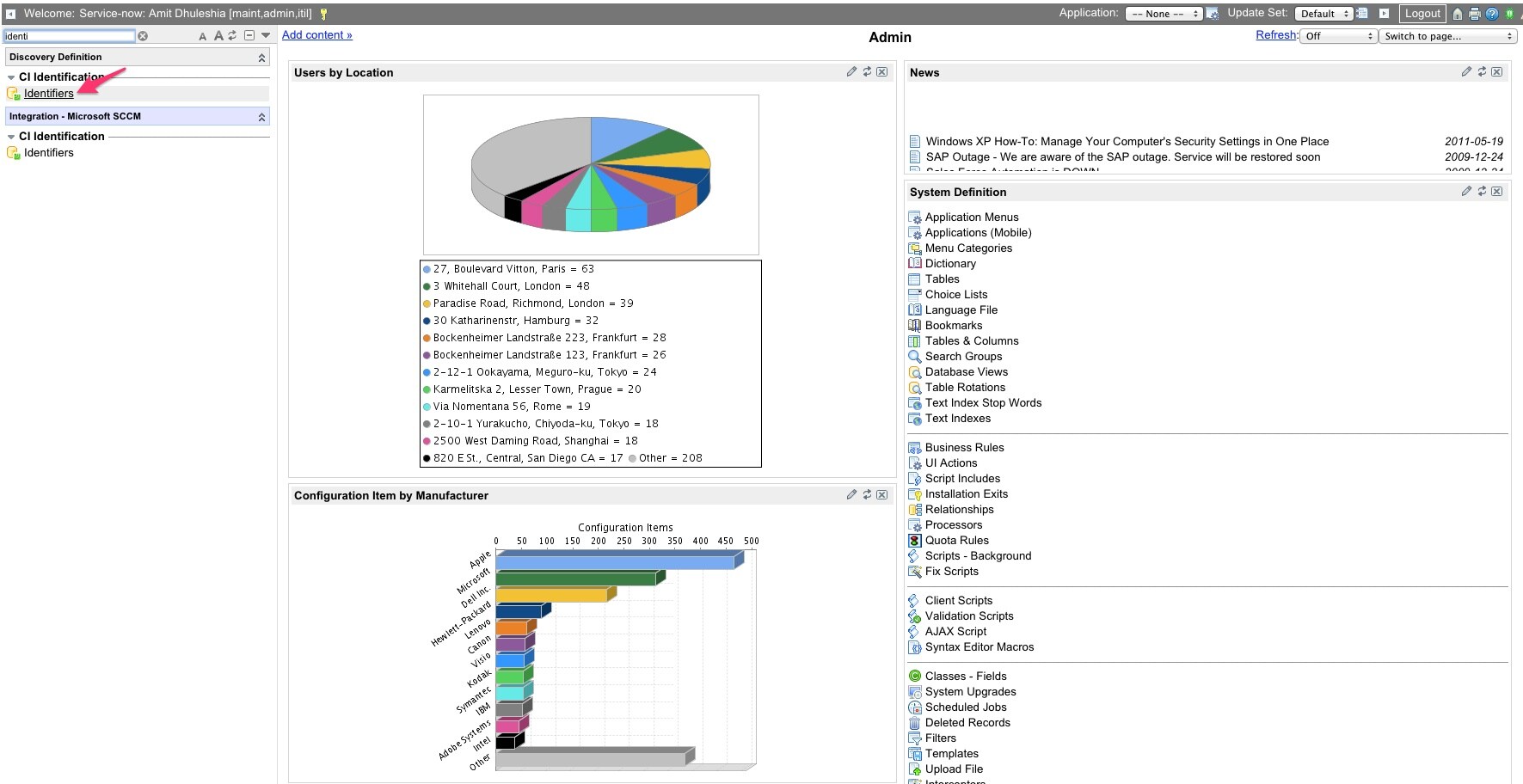Open help via the blue question mark icon
Image resolution: width=1523 pixels, height=784 pixels.
(1492, 14)
